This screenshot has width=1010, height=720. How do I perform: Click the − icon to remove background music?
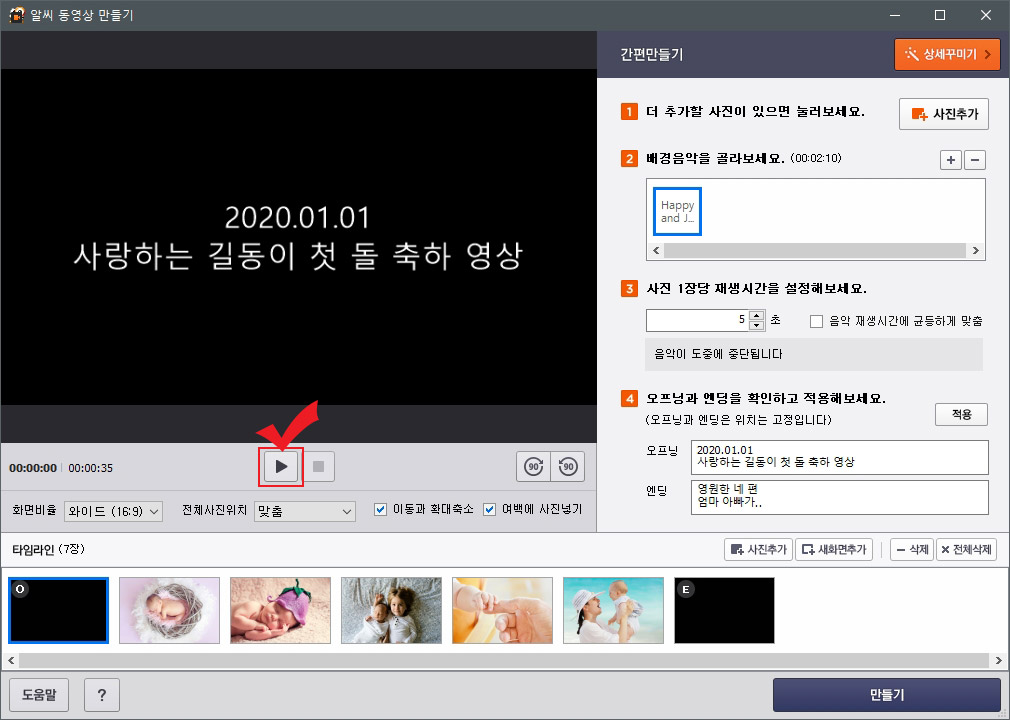click(975, 160)
